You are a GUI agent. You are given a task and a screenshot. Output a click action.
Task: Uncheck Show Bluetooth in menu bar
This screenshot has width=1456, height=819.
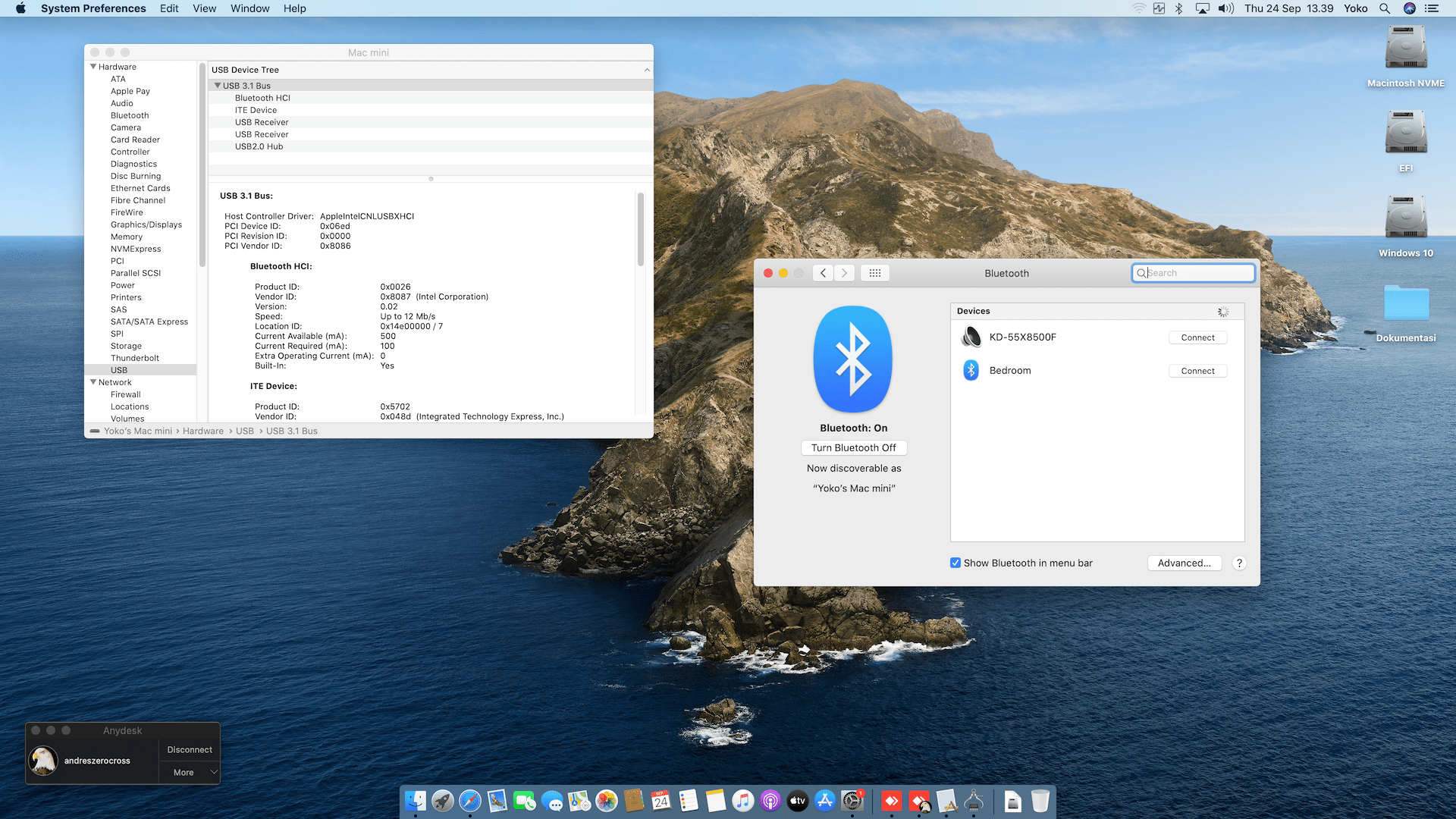point(955,563)
